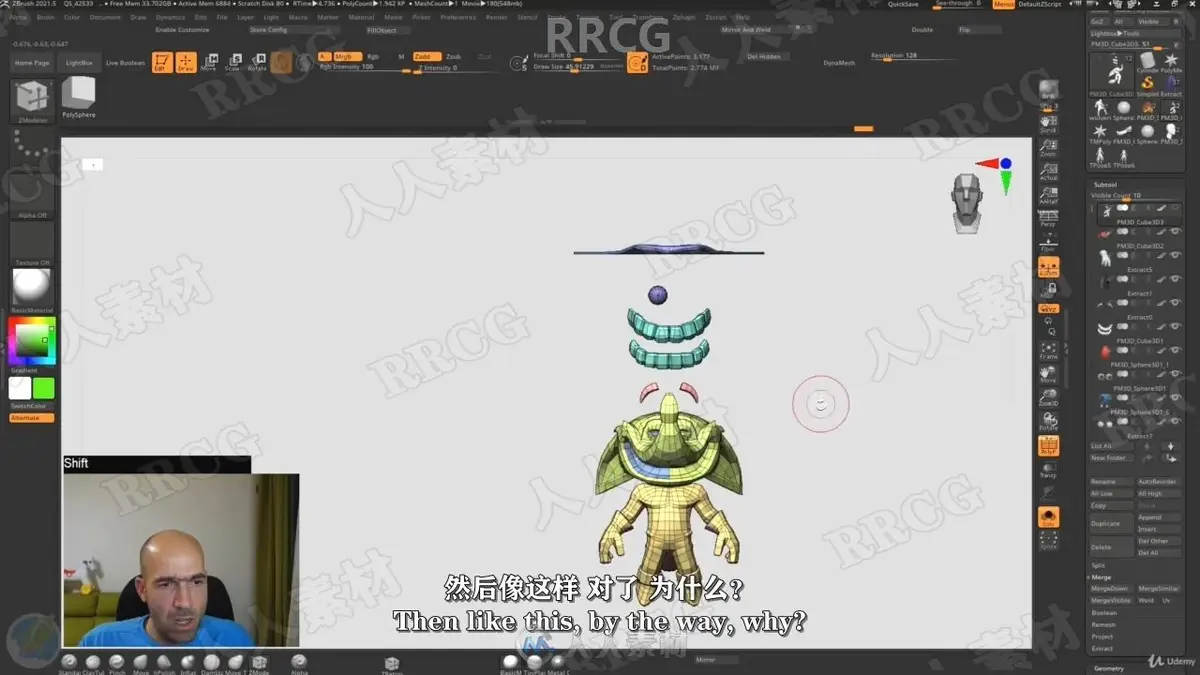
Task: Open the Material menu
Action: pyautogui.click(x=361, y=17)
